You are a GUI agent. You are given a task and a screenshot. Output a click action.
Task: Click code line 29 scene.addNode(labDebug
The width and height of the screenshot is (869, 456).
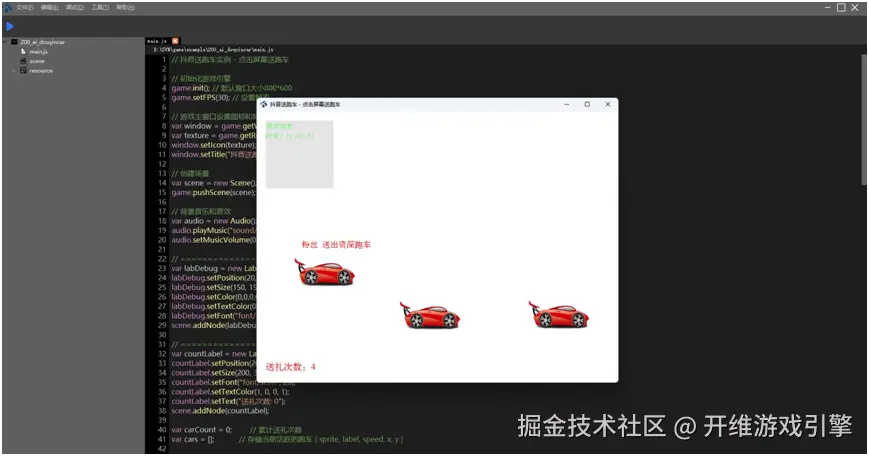(213, 325)
